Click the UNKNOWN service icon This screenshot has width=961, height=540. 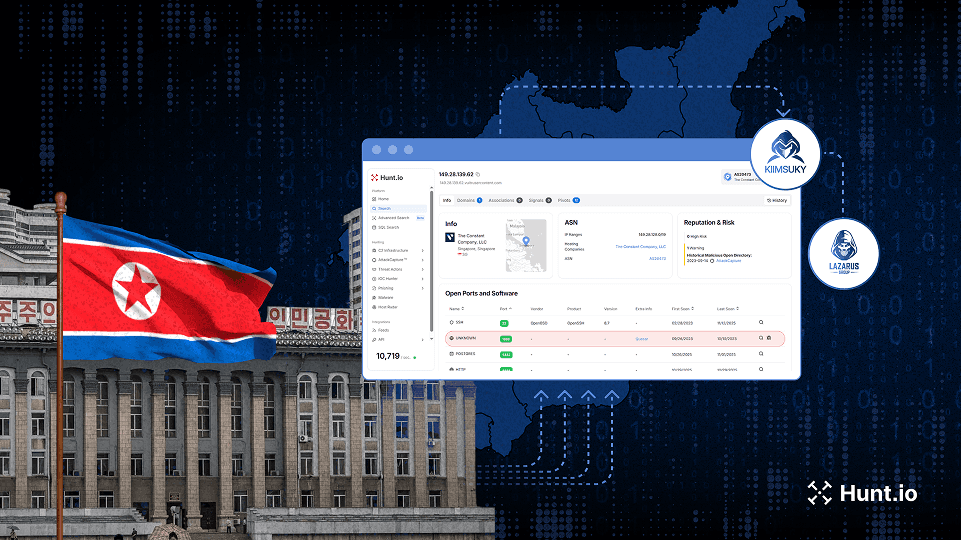(x=452, y=338)
